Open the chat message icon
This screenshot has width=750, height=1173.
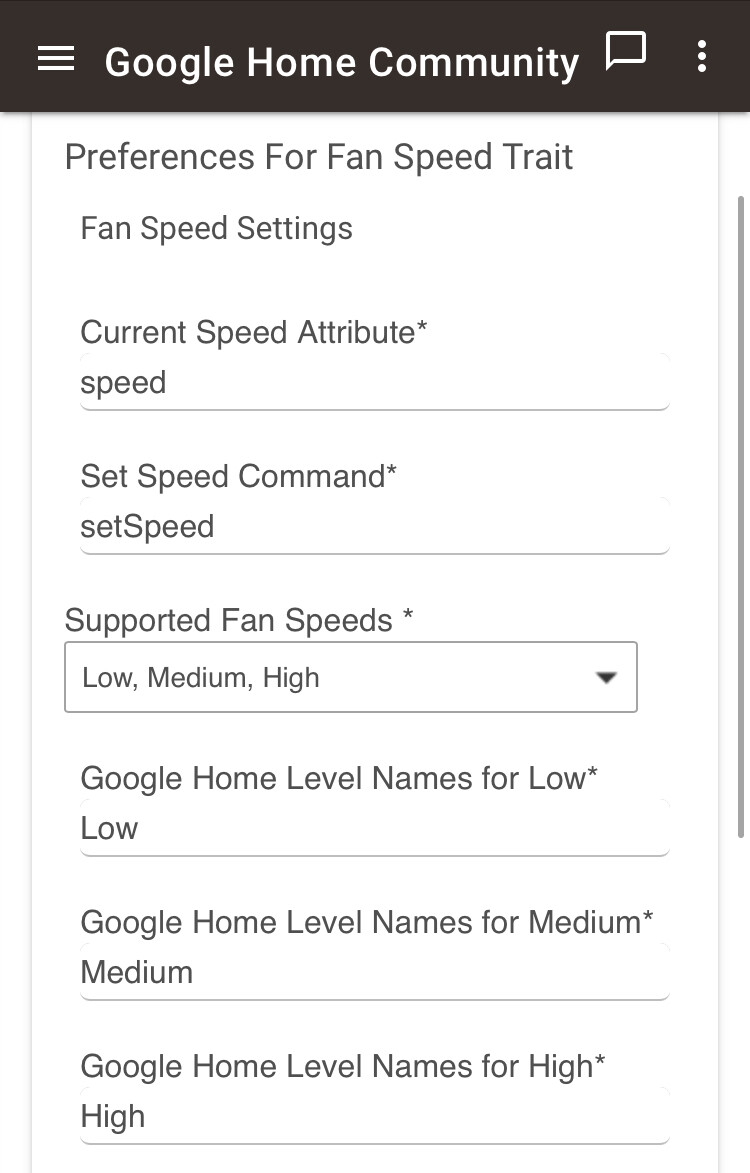pos(626,52)
